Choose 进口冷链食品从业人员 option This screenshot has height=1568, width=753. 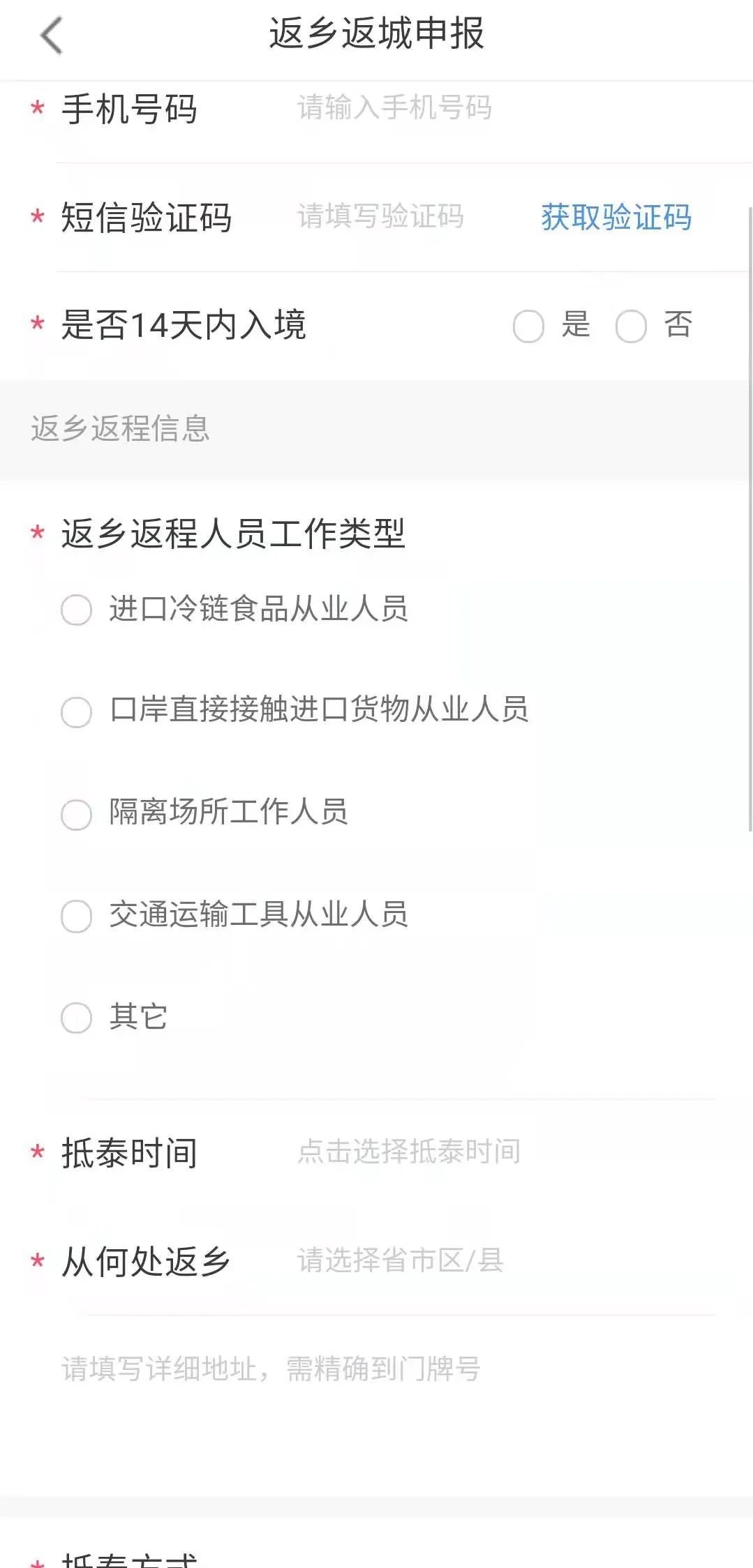77,610
